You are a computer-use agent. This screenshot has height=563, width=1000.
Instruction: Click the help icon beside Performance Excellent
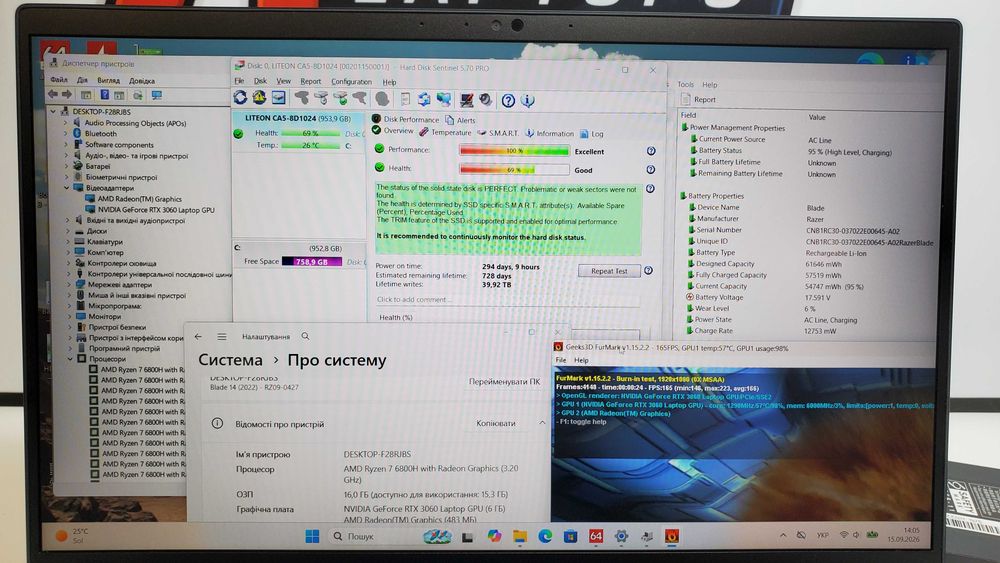click(651, 151)
